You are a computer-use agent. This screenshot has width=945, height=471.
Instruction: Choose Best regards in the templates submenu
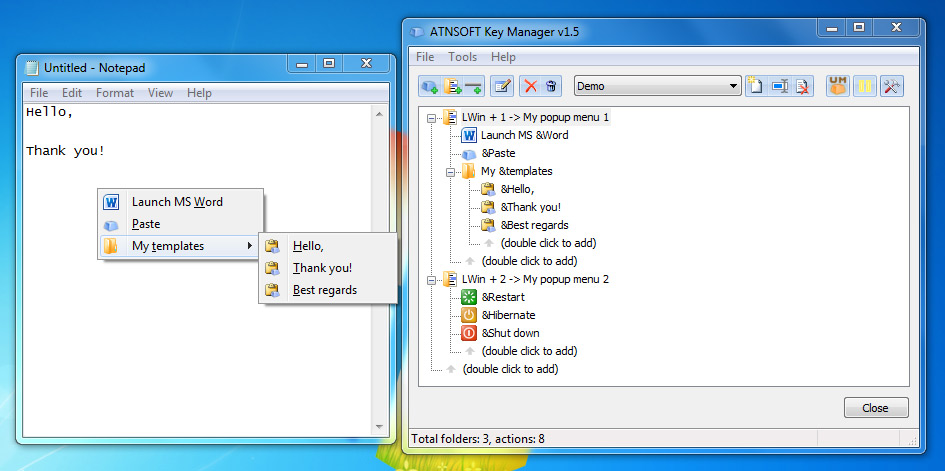(x=328, y=290)
